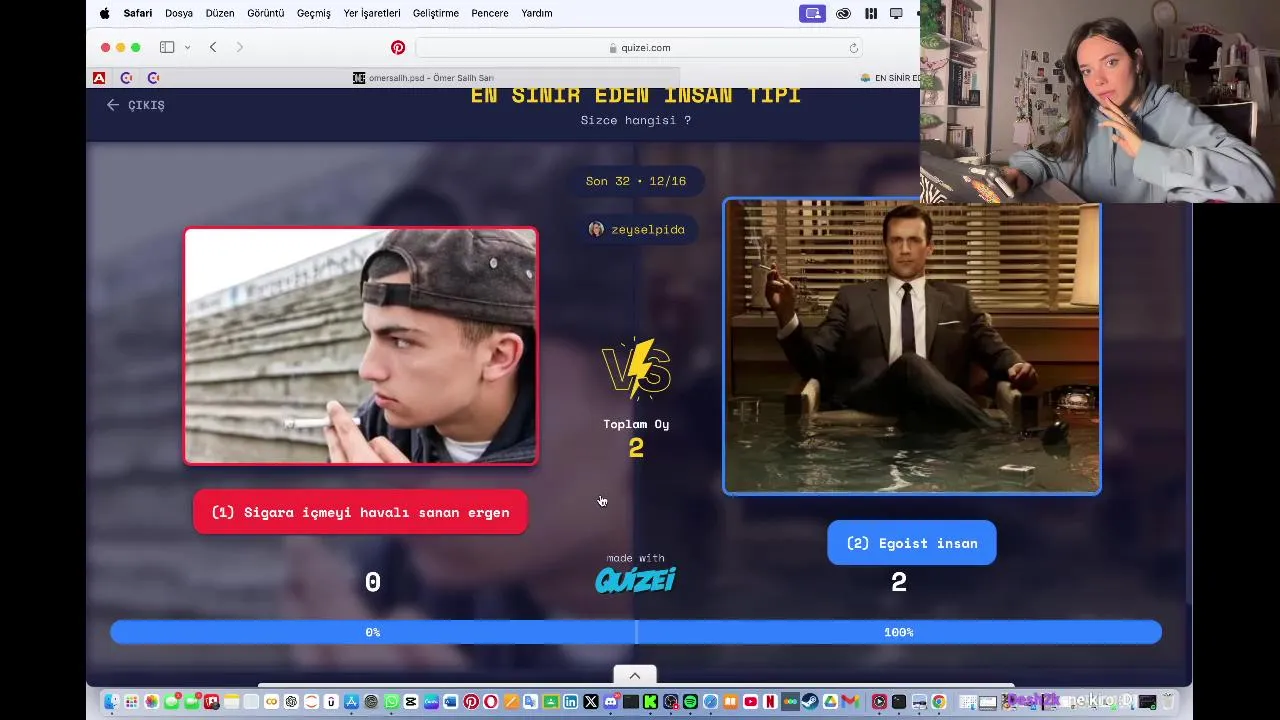Open Terminal from the Dock
The image size is (1280, 720).
[x=899, y=702]
